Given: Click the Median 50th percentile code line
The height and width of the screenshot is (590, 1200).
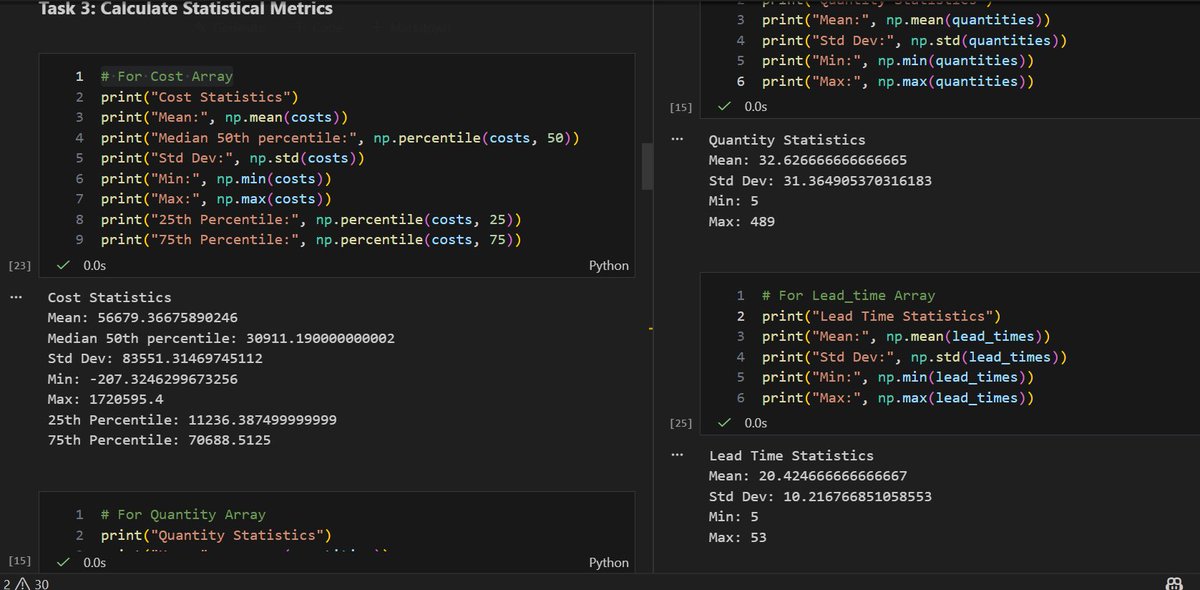Looking at the screenshot, I should click(340, 138).
